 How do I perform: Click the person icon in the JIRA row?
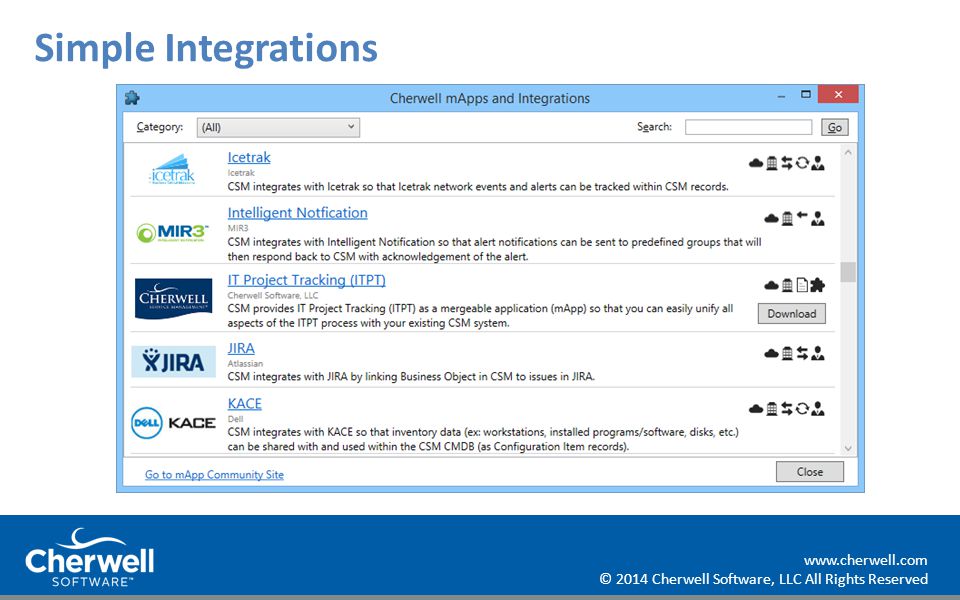tap(817, 353)
